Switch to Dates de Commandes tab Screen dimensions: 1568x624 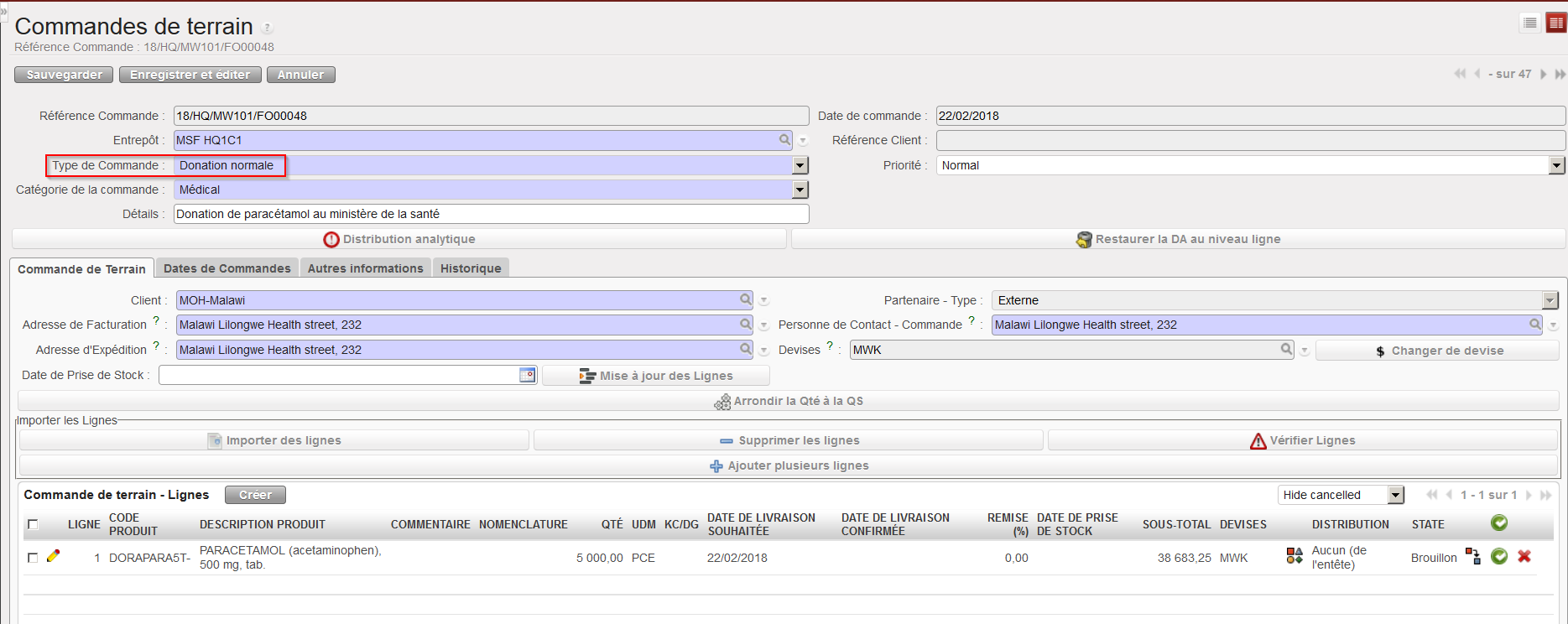(227, 268)
